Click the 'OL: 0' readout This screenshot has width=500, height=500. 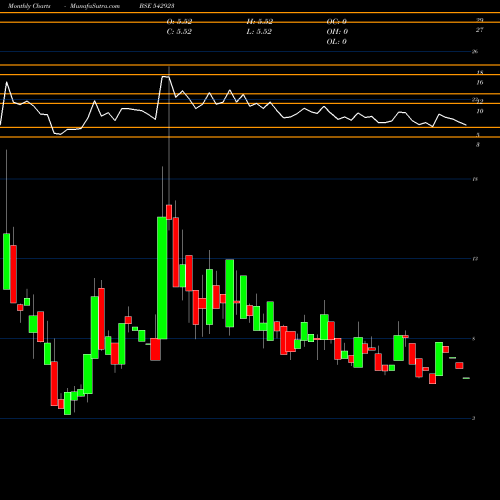tap(337, 42)
